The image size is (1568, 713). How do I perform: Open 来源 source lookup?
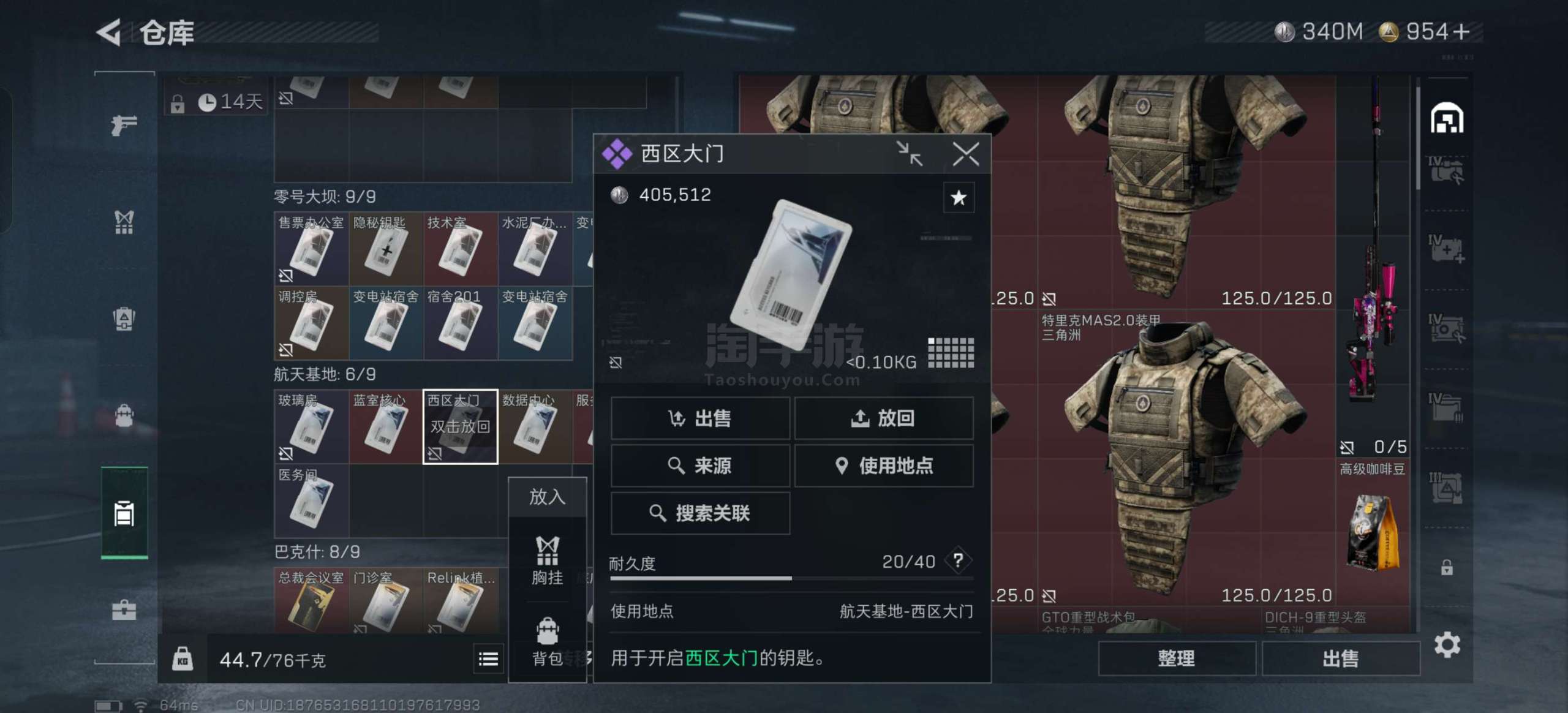tap(700, 466)
